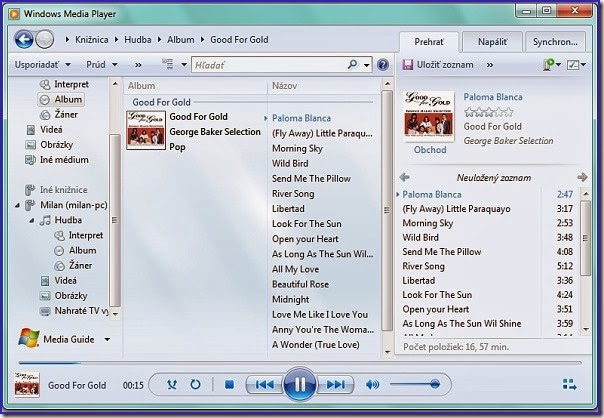The image size is (604, 418).
Task: Switch to the Synchron... tab
Action: pyautogui.click(x=555, y=42)
